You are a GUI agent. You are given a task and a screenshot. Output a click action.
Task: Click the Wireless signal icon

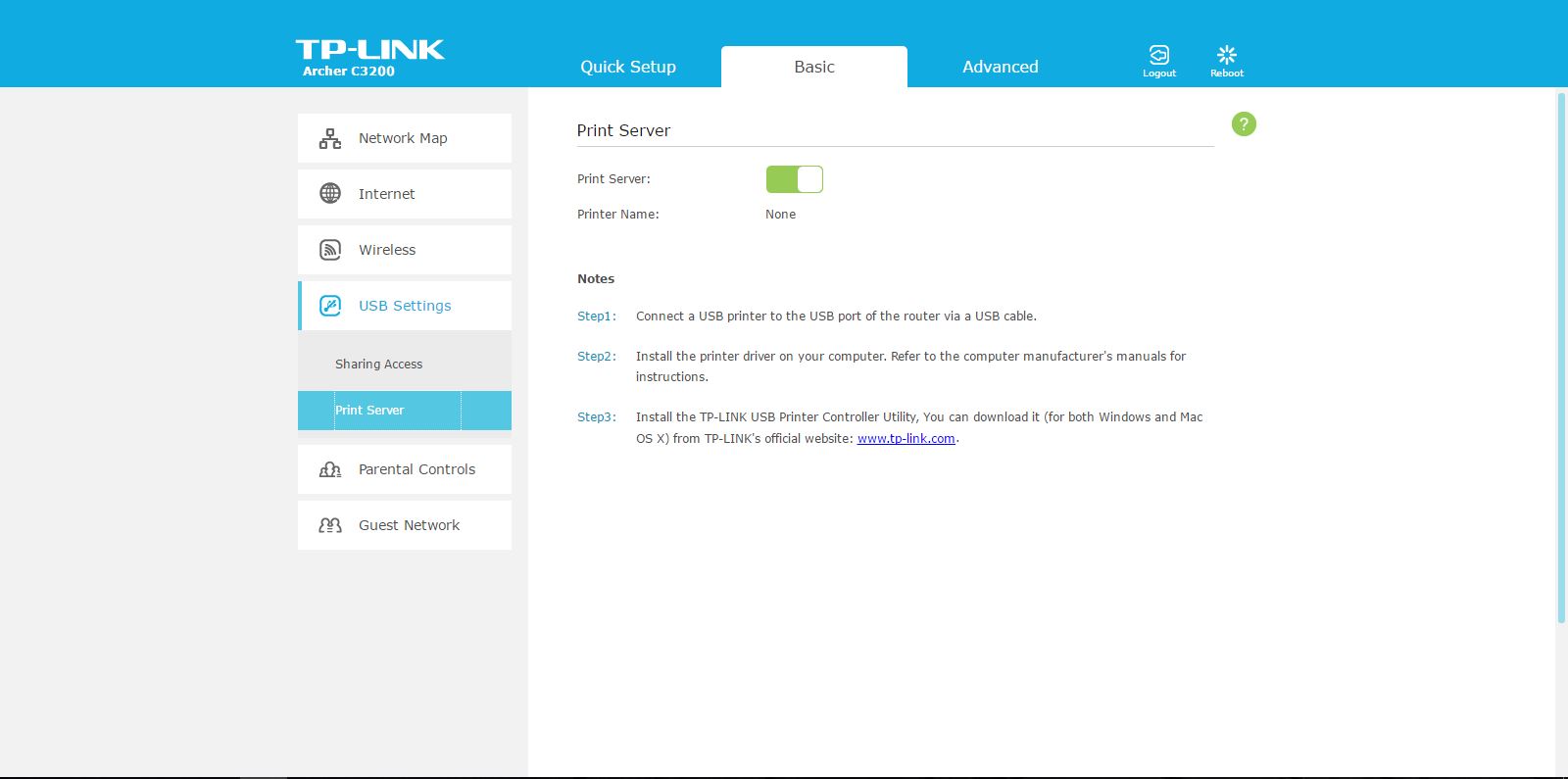(x=330, y=250)
